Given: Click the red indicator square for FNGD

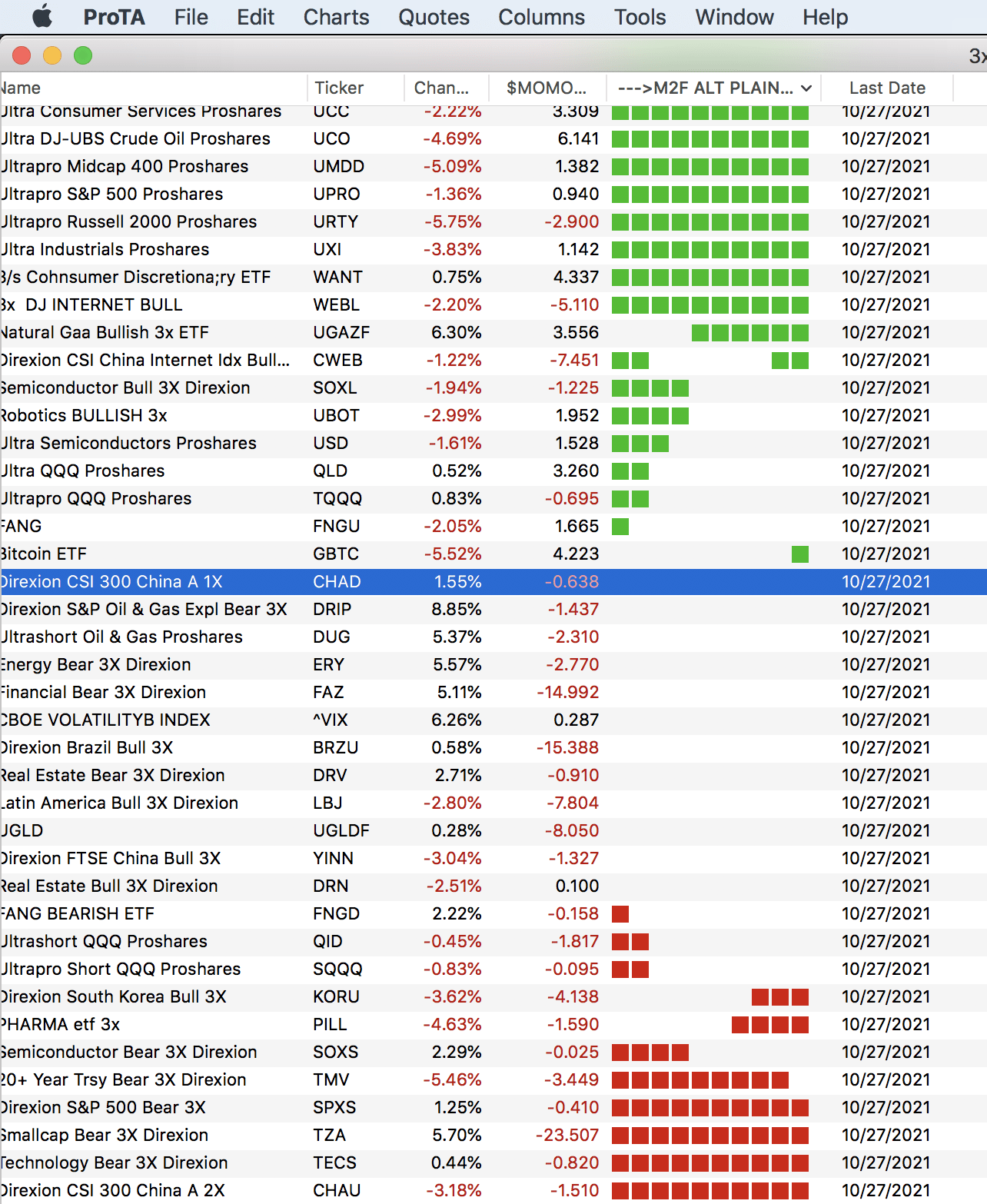Looking at the screenshot, I should point(620,914).
